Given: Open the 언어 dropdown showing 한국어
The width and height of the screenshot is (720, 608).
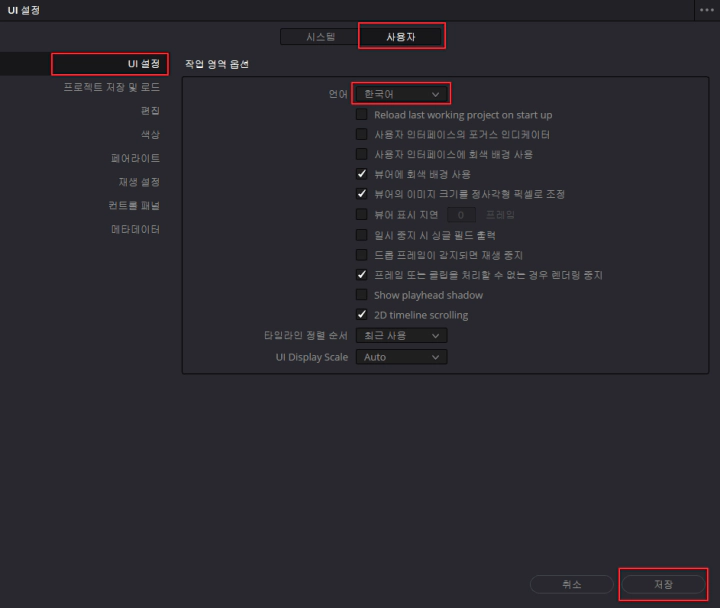Looking at the screenshot, I should pos(401,94).
